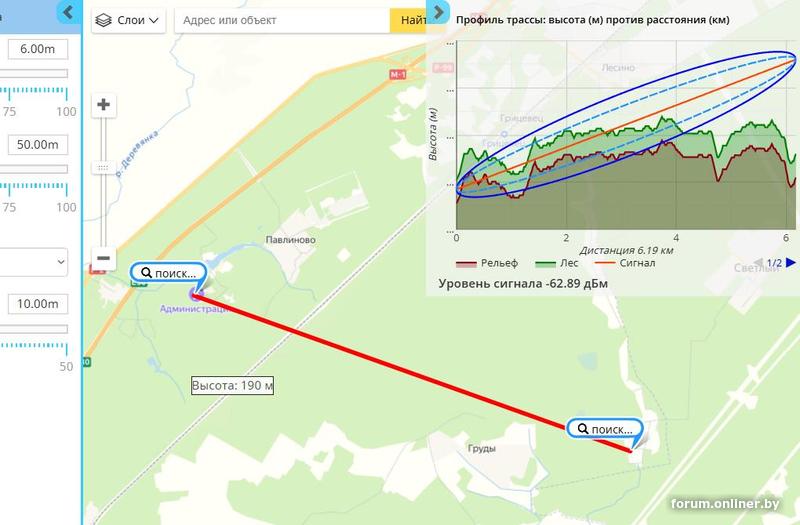
Task: Zoom out with the minus button
Action: pos(104,258)
